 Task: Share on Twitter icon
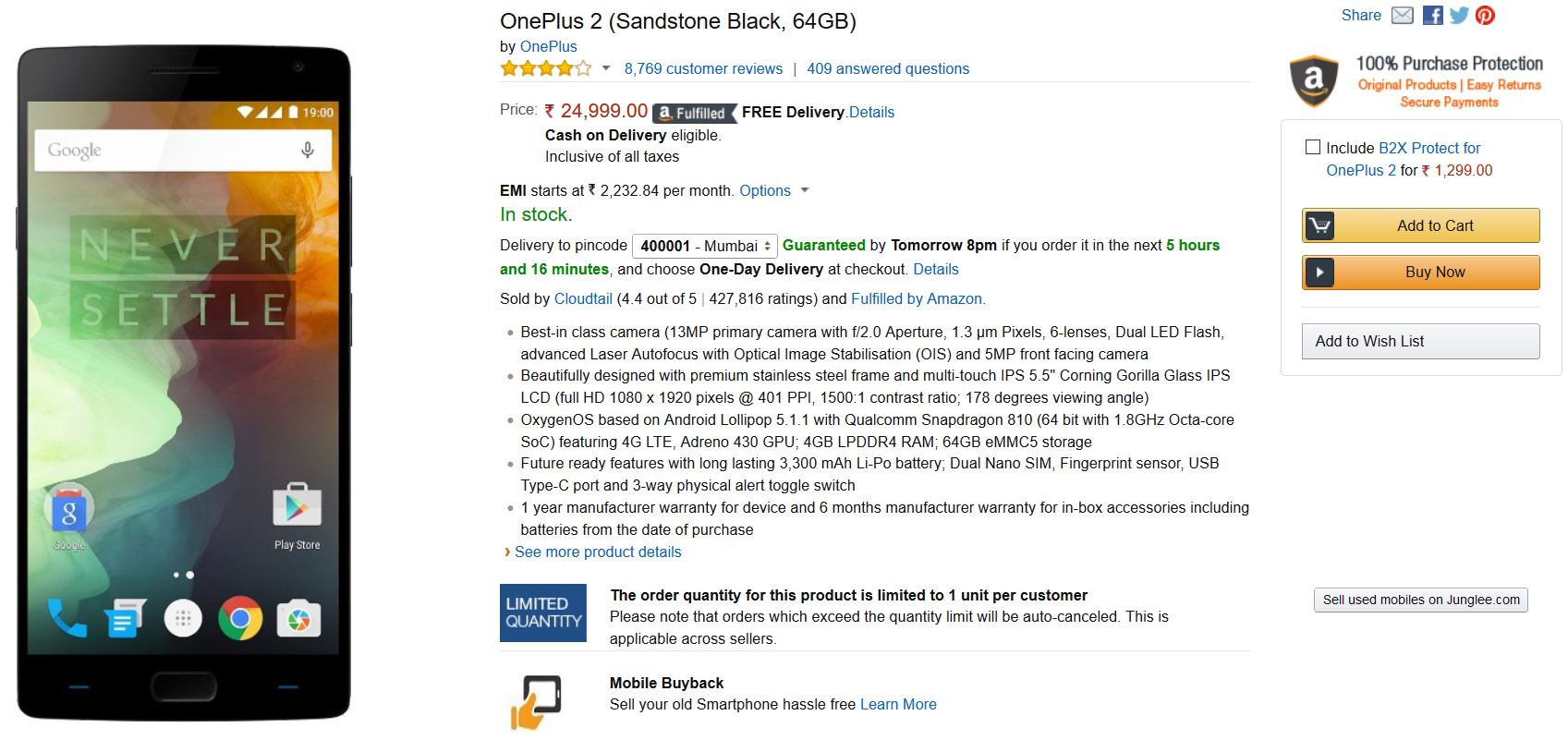click(x=1459, y=16)
